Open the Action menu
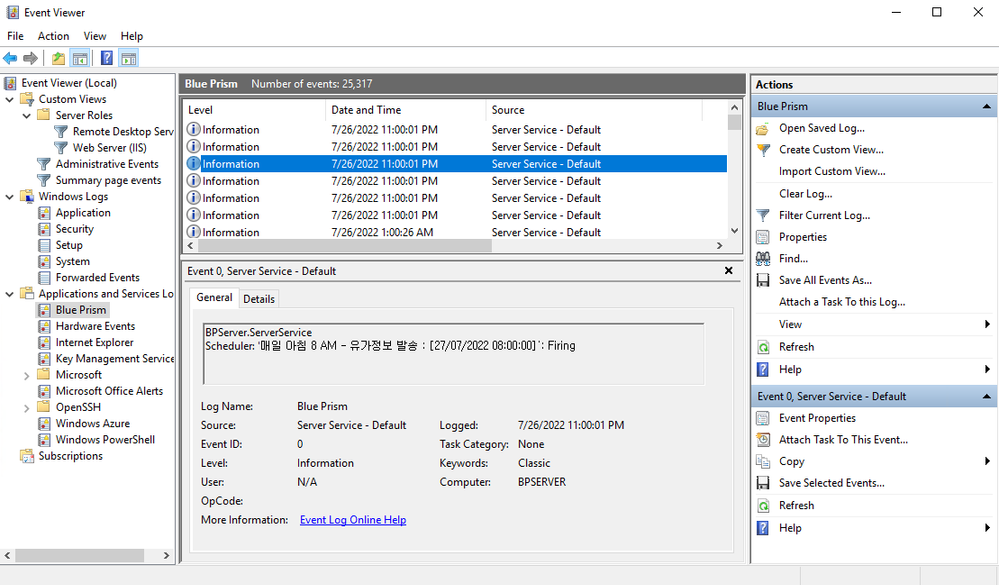The image size is (999, 585). [x=53, y=36]
